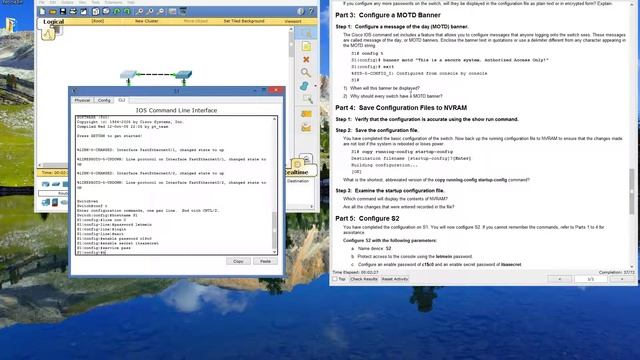Screen dimensions: 640x360
Task: Open the Activity Wizard icon
Action: pyautogui.click(x=83, y=11)
